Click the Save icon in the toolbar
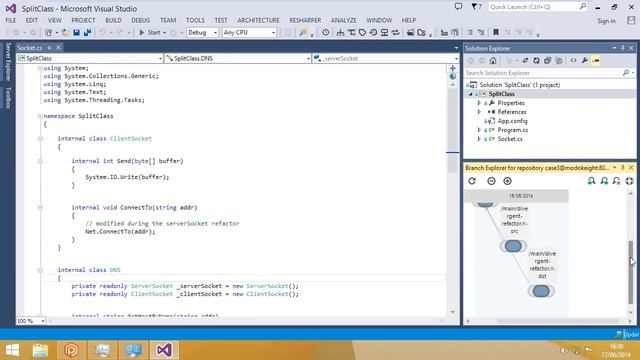 tap(76, 33)
